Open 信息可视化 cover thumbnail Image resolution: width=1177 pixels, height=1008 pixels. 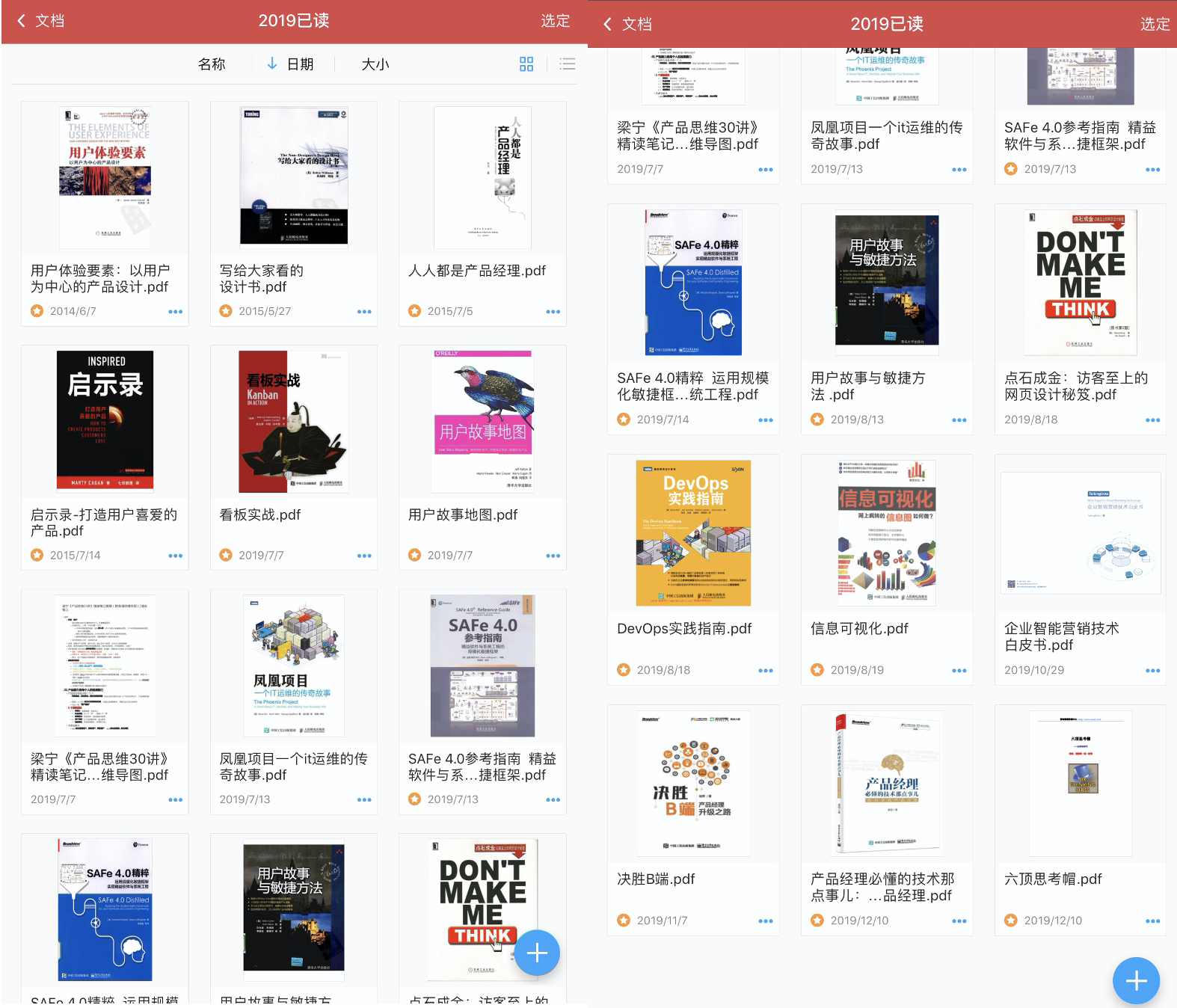886,532
